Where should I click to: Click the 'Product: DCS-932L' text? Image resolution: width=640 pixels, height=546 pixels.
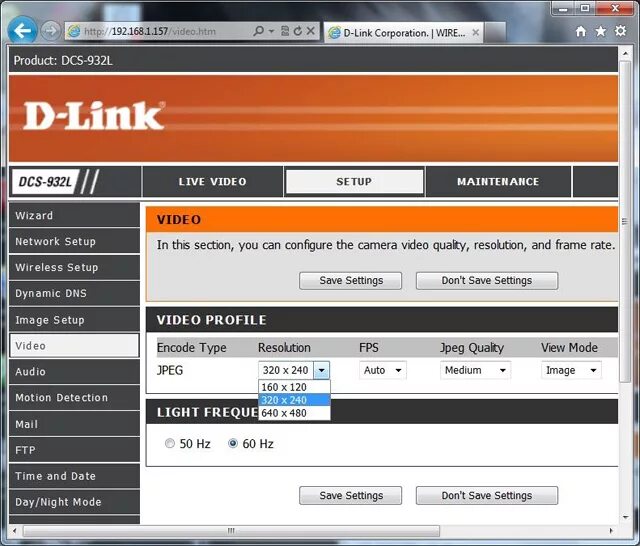click(x=63, y=60)
